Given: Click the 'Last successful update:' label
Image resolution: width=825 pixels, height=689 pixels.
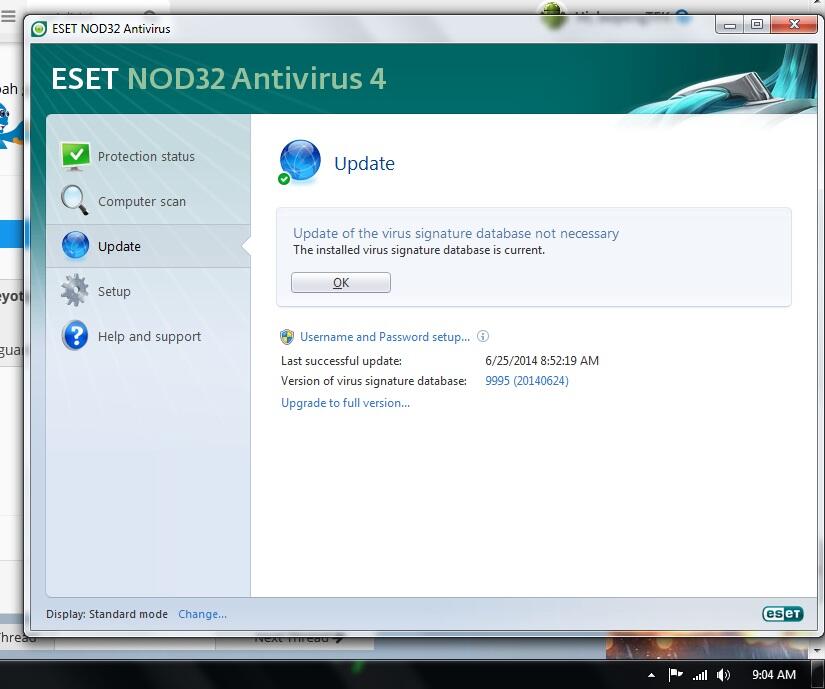Looking at the screenshot, I should coord(341,361).
